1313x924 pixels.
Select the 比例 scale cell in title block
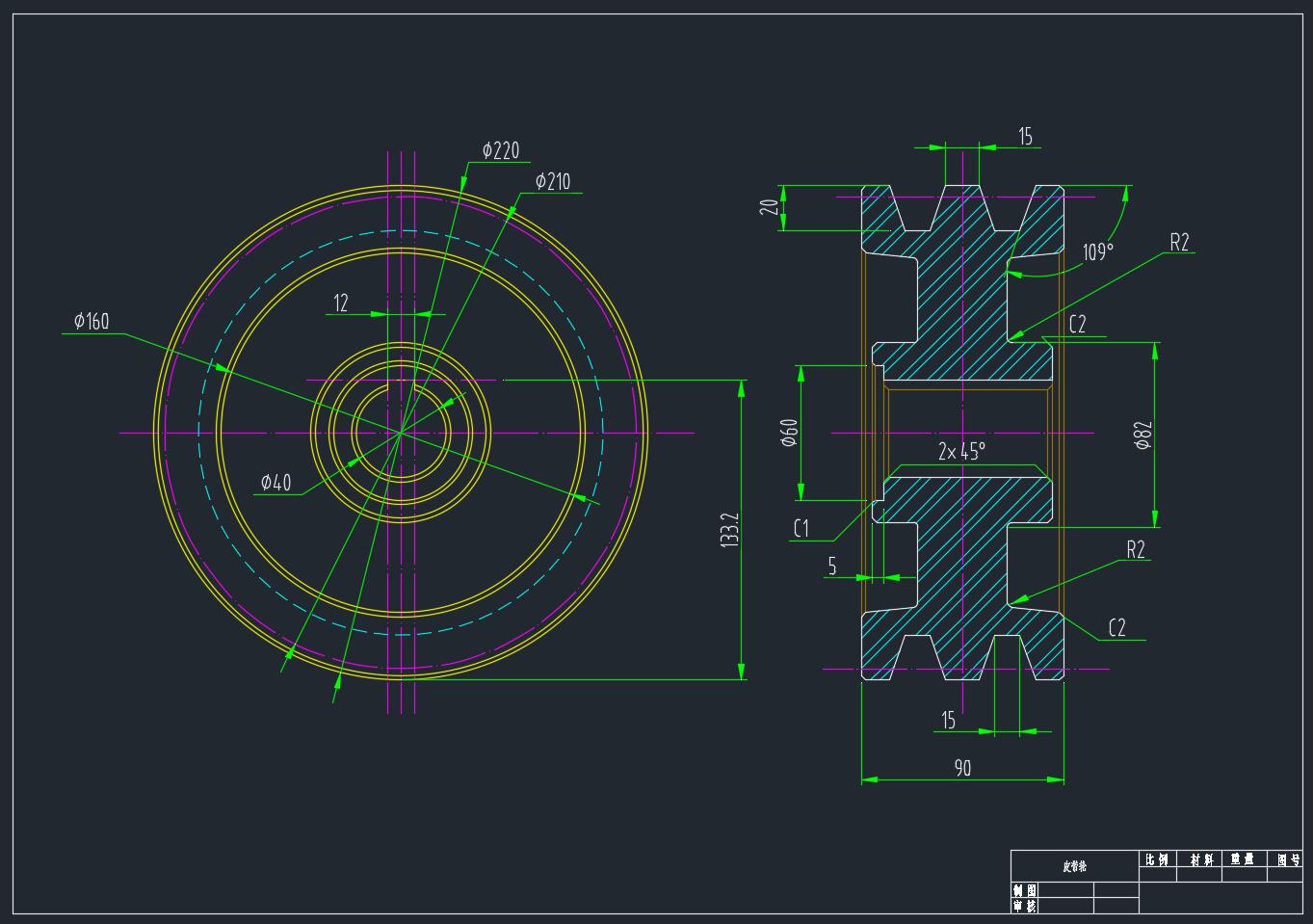[1157, 859]
